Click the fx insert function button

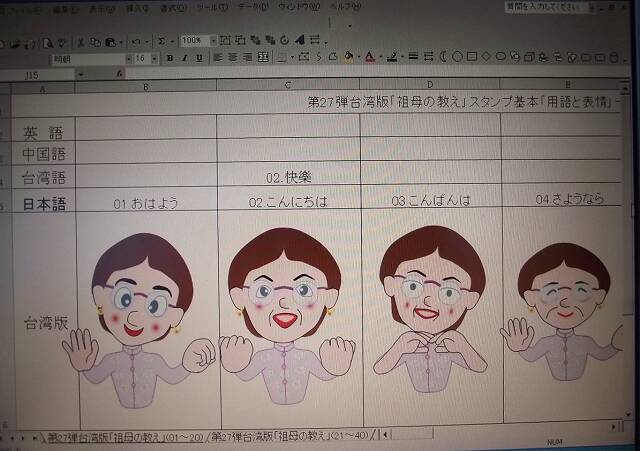119,74
